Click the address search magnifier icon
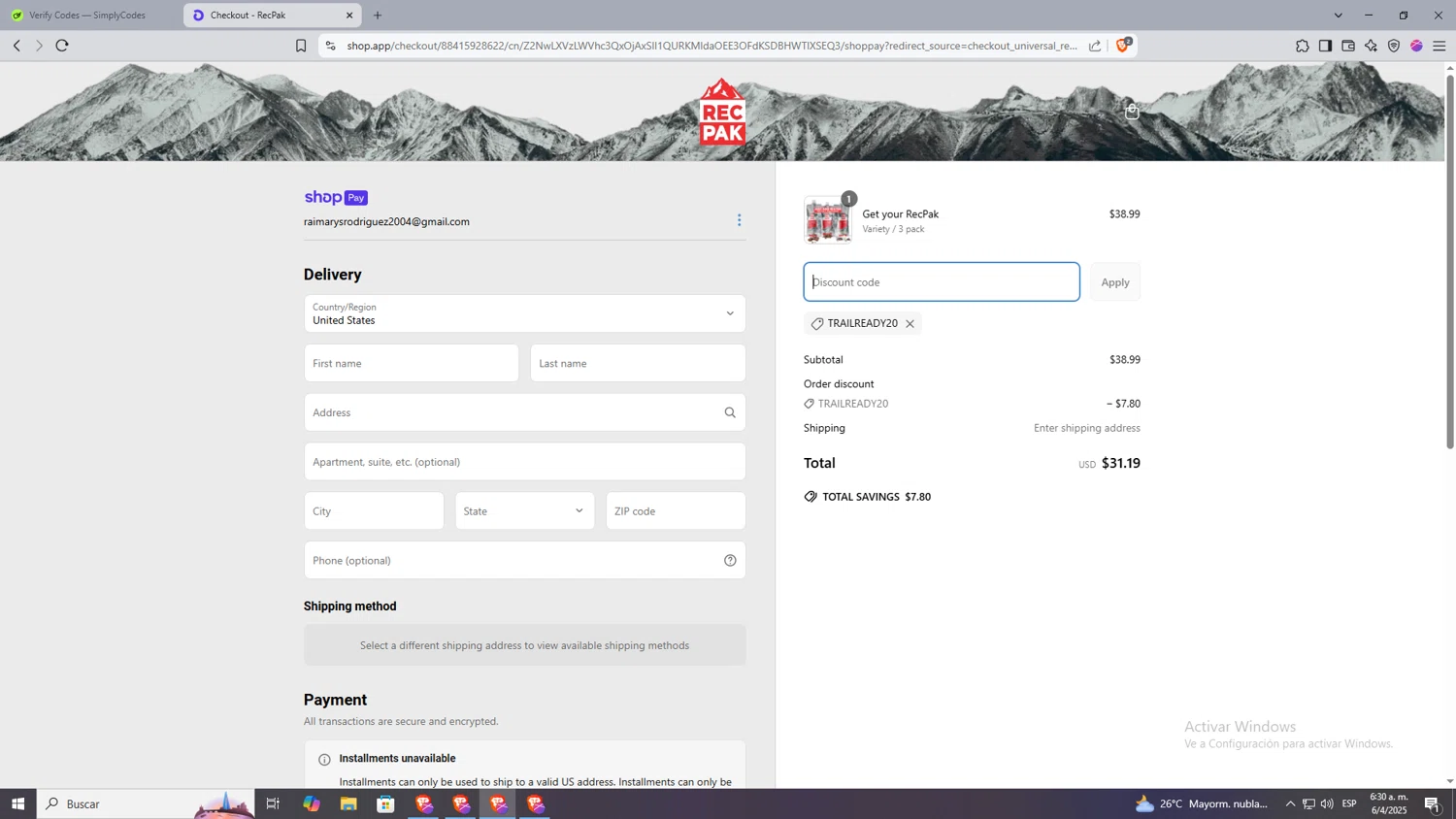This screenshot has width=1456, height=819. tap(730, 412)
